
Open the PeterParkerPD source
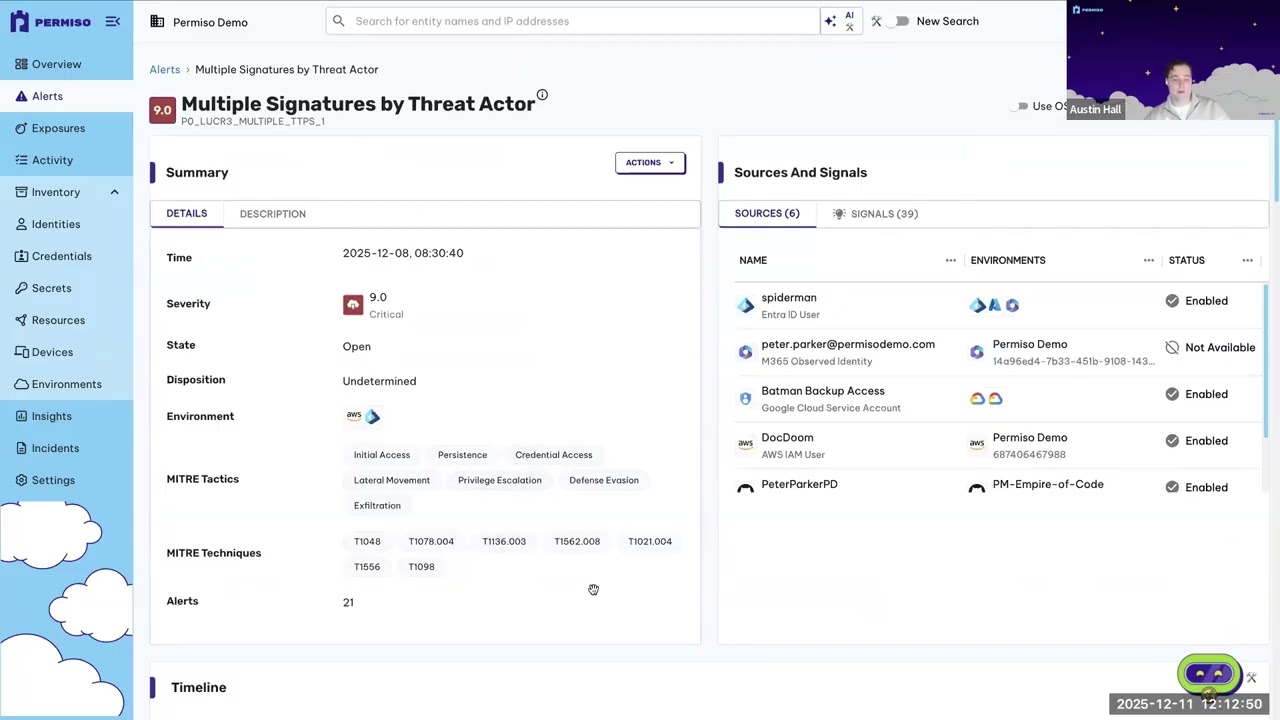799,485
